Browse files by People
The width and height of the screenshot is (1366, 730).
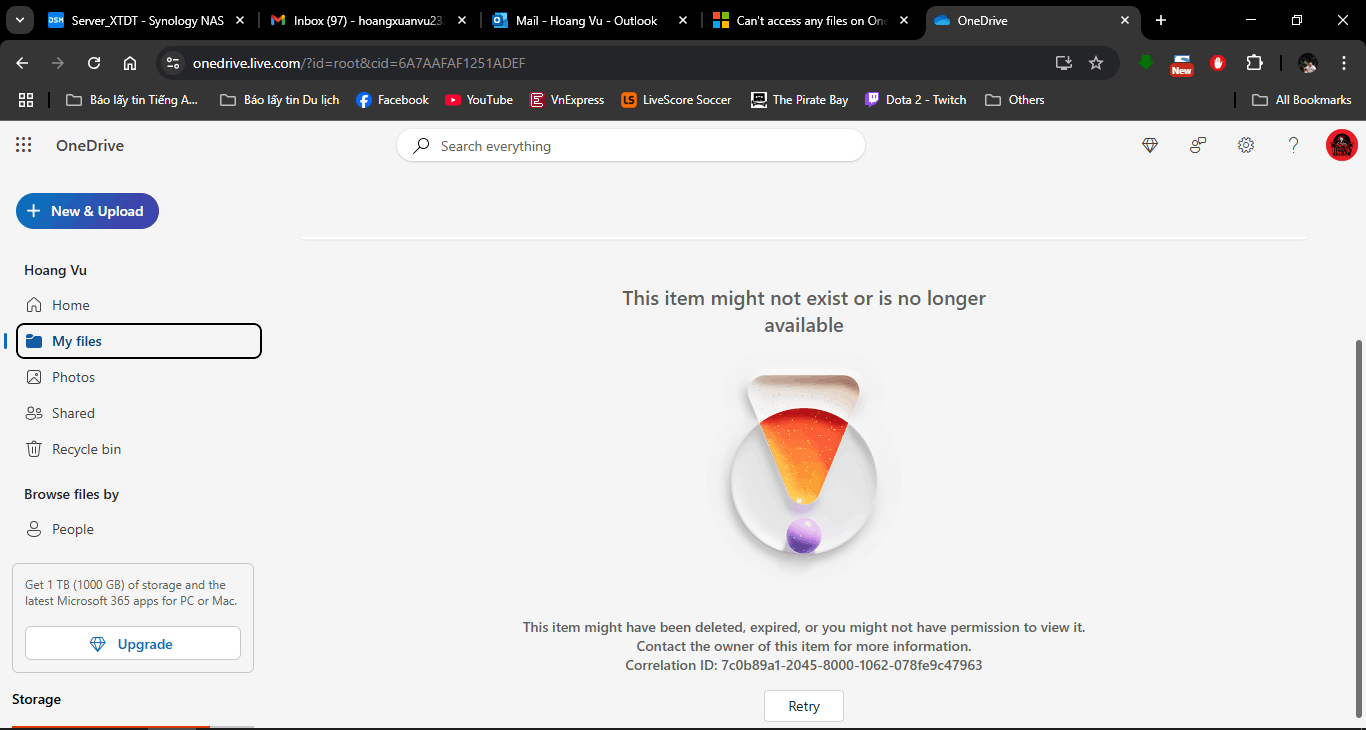(x=139, y=529)
